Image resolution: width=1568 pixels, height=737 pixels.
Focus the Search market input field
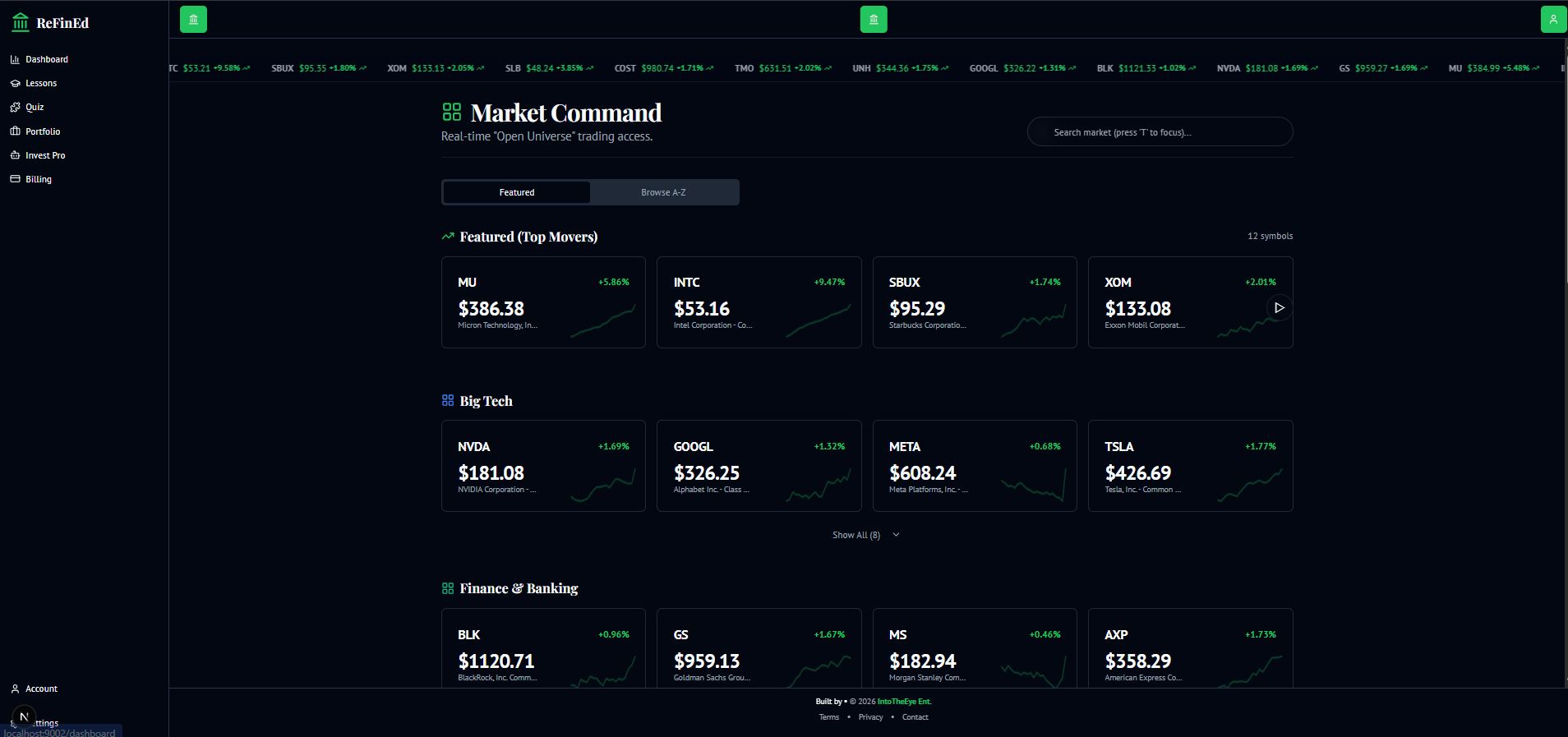(x=1160, y=131)
